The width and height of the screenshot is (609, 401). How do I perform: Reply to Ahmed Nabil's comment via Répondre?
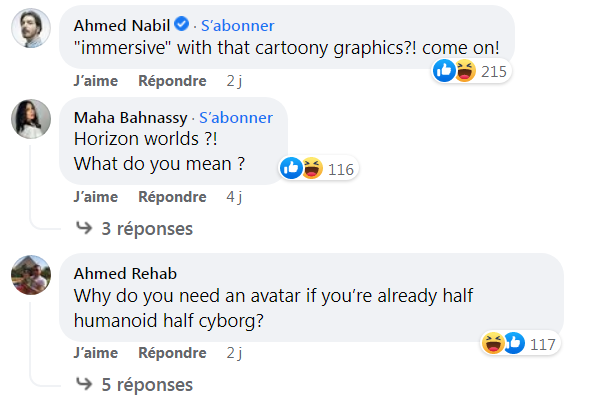click(172, 81)
